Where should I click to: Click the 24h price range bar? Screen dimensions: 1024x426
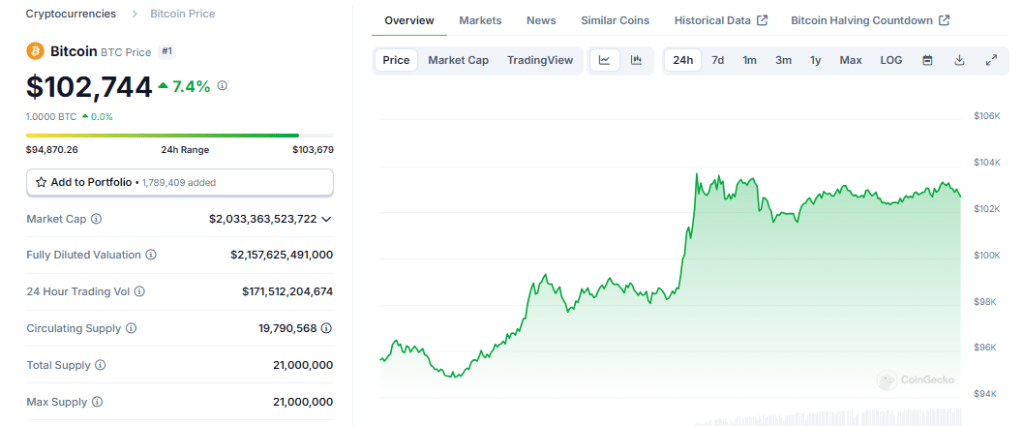(x=180, y=135)
